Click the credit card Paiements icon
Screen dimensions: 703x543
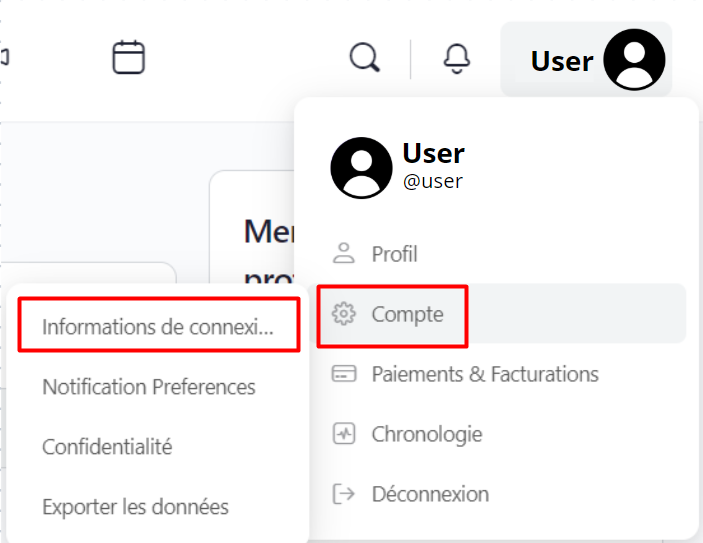pyautogui.click(x=344, y=374)
